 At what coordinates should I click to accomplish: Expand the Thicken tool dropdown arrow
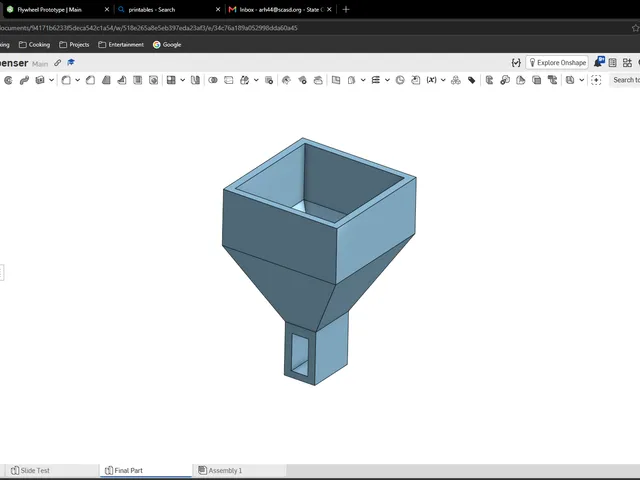point(51,80)
